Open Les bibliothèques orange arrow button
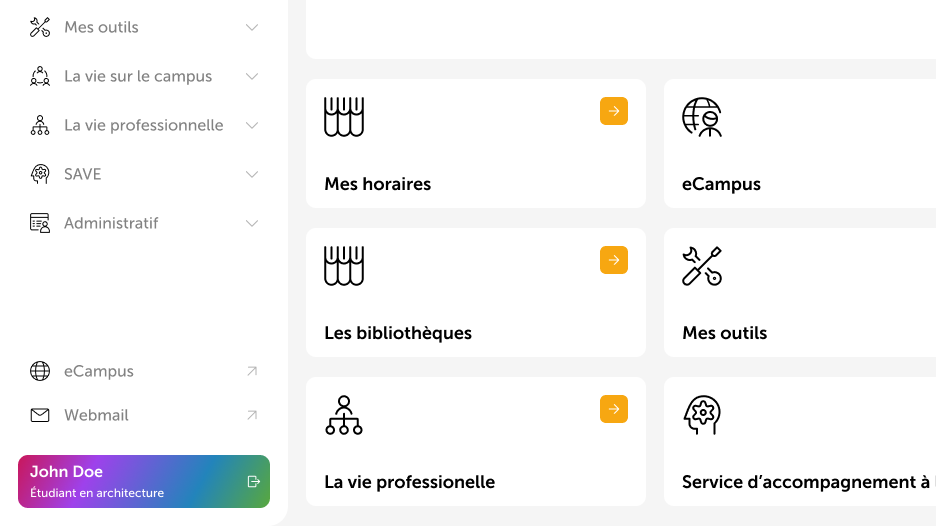The height and width of the screenshot is (526, 936). 614,260
